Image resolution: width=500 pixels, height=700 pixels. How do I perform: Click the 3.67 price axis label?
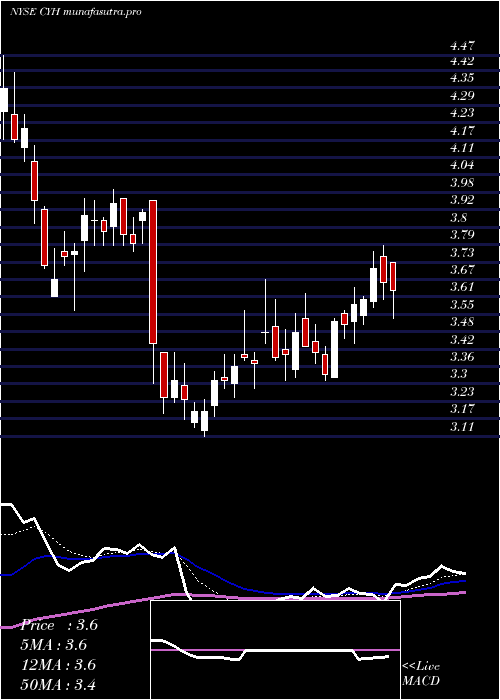462,271
